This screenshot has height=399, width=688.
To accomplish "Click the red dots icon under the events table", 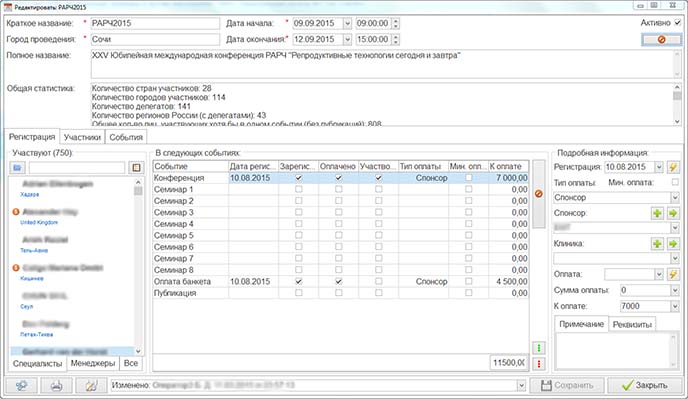I will point(539,363).
